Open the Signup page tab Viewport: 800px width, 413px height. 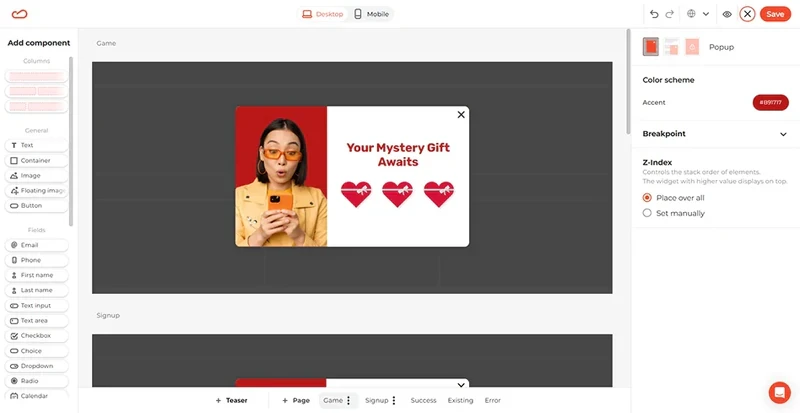(x=377, y=401)
